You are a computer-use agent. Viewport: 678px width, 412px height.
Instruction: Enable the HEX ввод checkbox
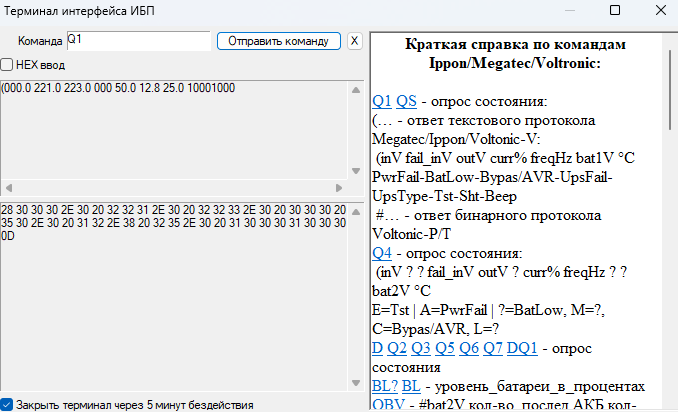[7, 65]
